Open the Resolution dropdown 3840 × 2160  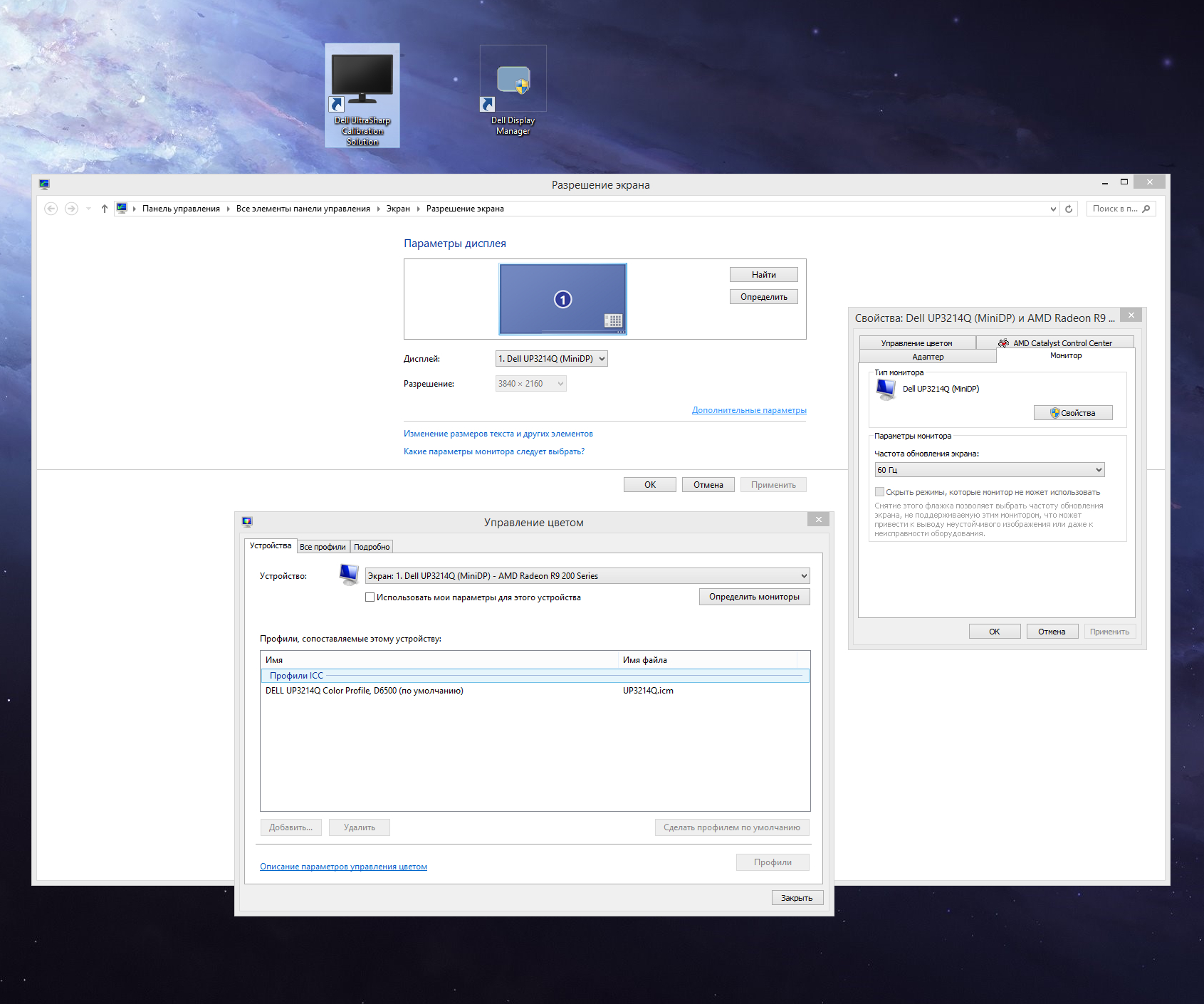[x=530, y=384]
